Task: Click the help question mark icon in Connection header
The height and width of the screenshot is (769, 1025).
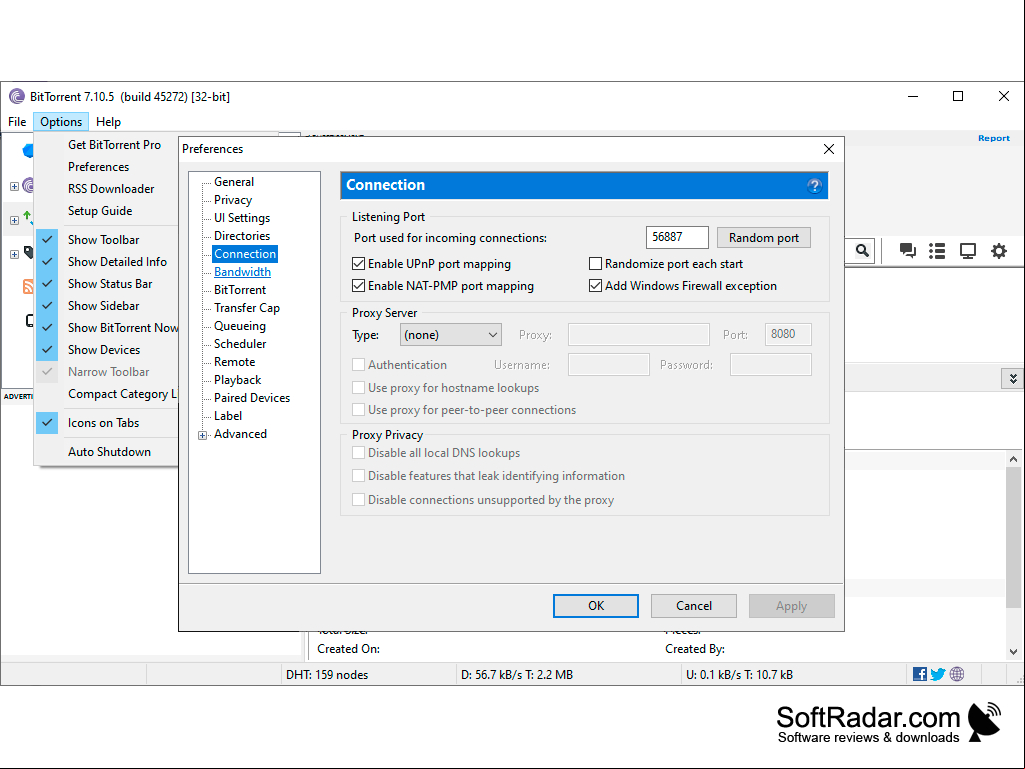Action: coord(814,186)
